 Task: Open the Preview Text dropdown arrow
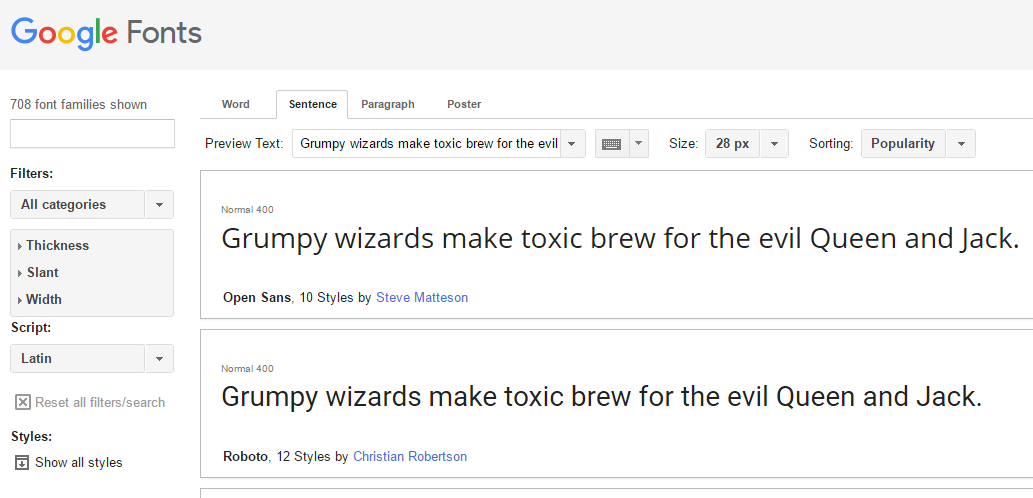(572, 144)
